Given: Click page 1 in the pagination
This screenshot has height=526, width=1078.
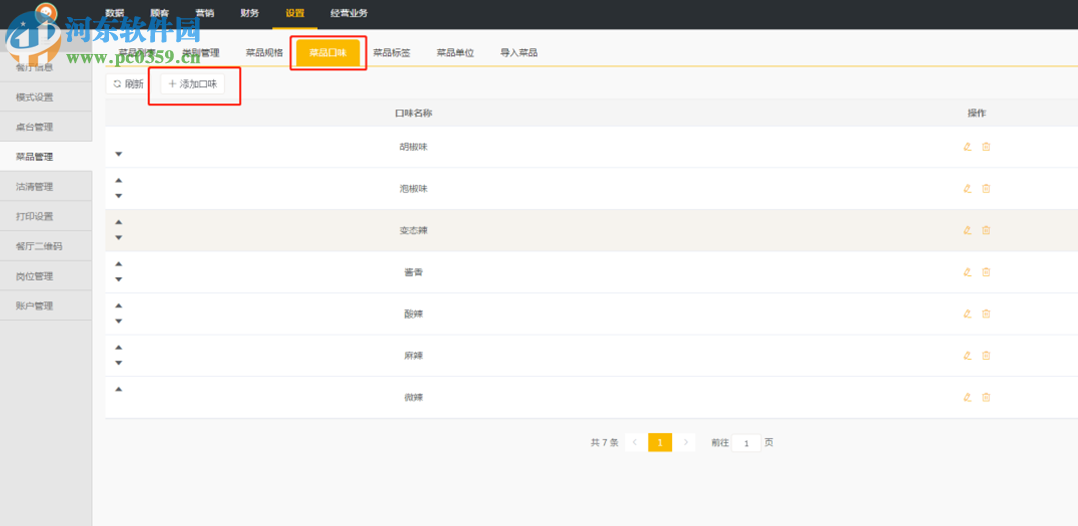Looking at the screenshot, I should point(660,442).
